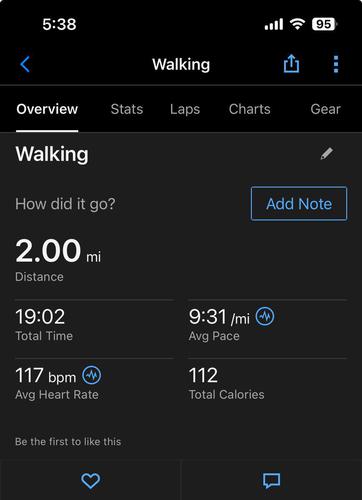Switch to the Stats tab
This screenshot has width=362, height=500.
(127, 109)
